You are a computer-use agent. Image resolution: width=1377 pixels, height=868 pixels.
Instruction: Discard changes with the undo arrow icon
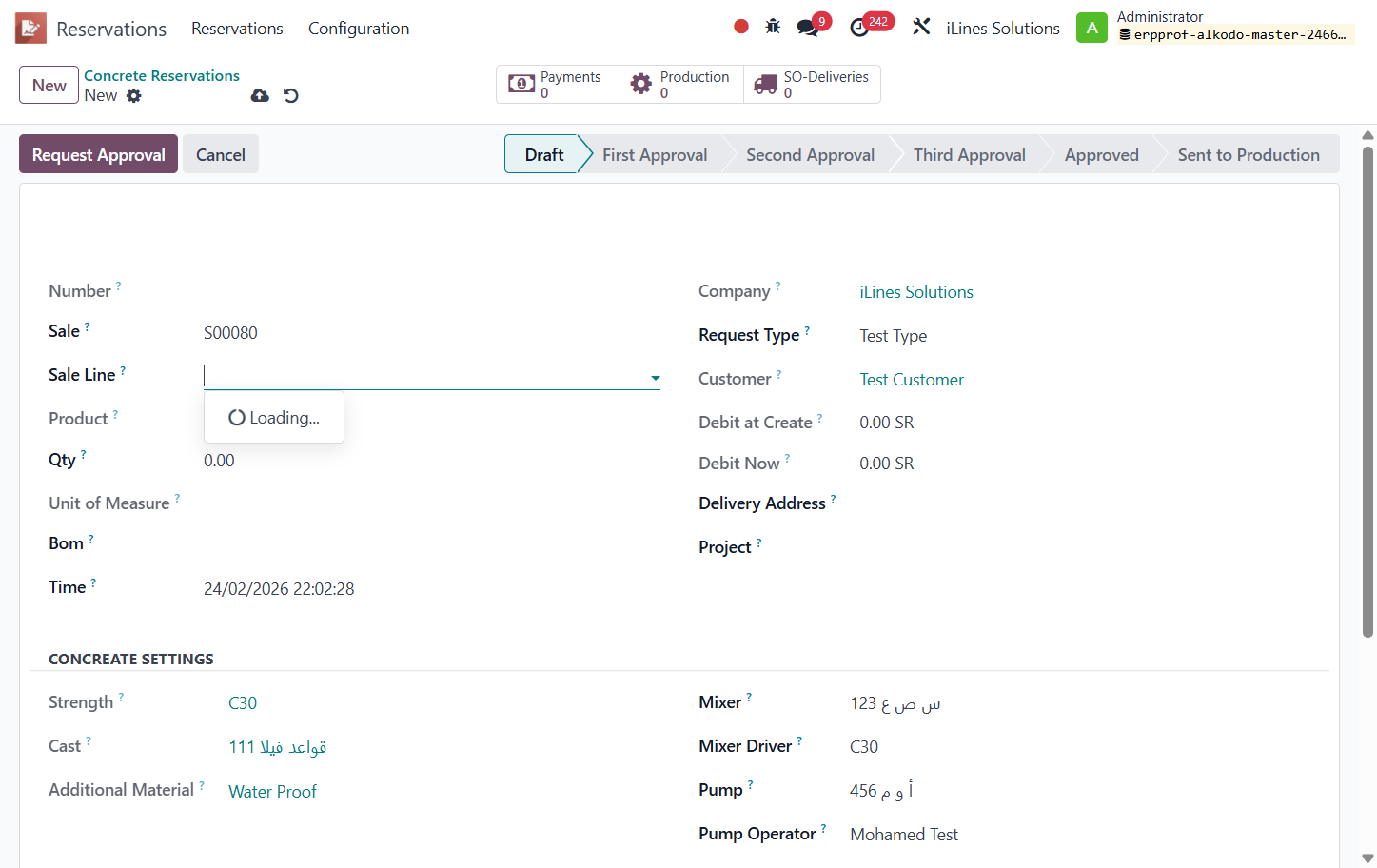point(291,95)
